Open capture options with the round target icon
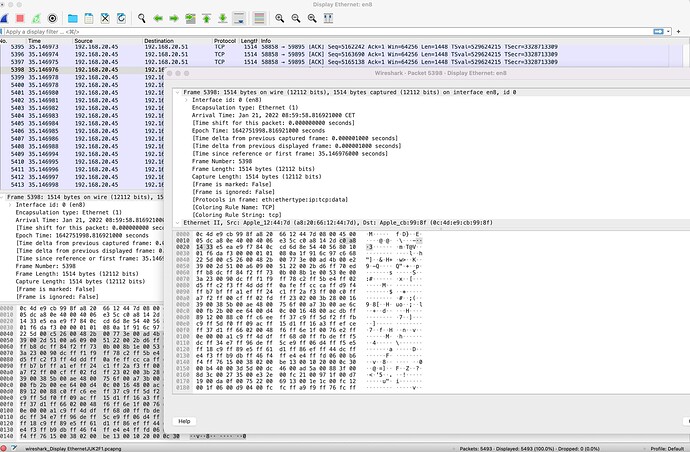The width and height of the screenshot is (690, 452). click(x=52, y=18)
